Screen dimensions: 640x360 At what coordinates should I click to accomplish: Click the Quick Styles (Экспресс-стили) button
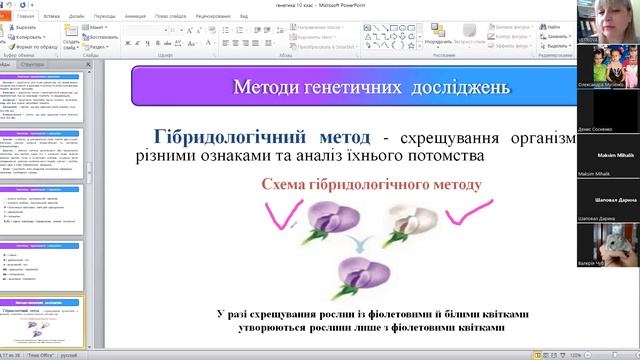click(x=469, y=35)
